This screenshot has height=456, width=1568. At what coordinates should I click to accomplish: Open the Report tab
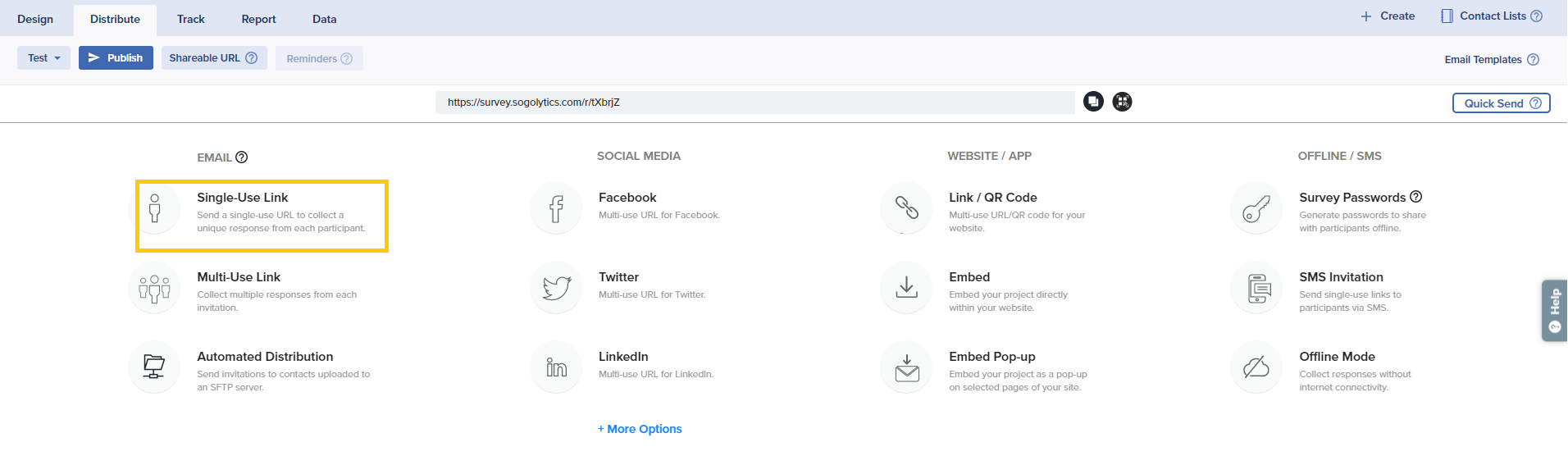pyautogui.click(x=258, y=19)
